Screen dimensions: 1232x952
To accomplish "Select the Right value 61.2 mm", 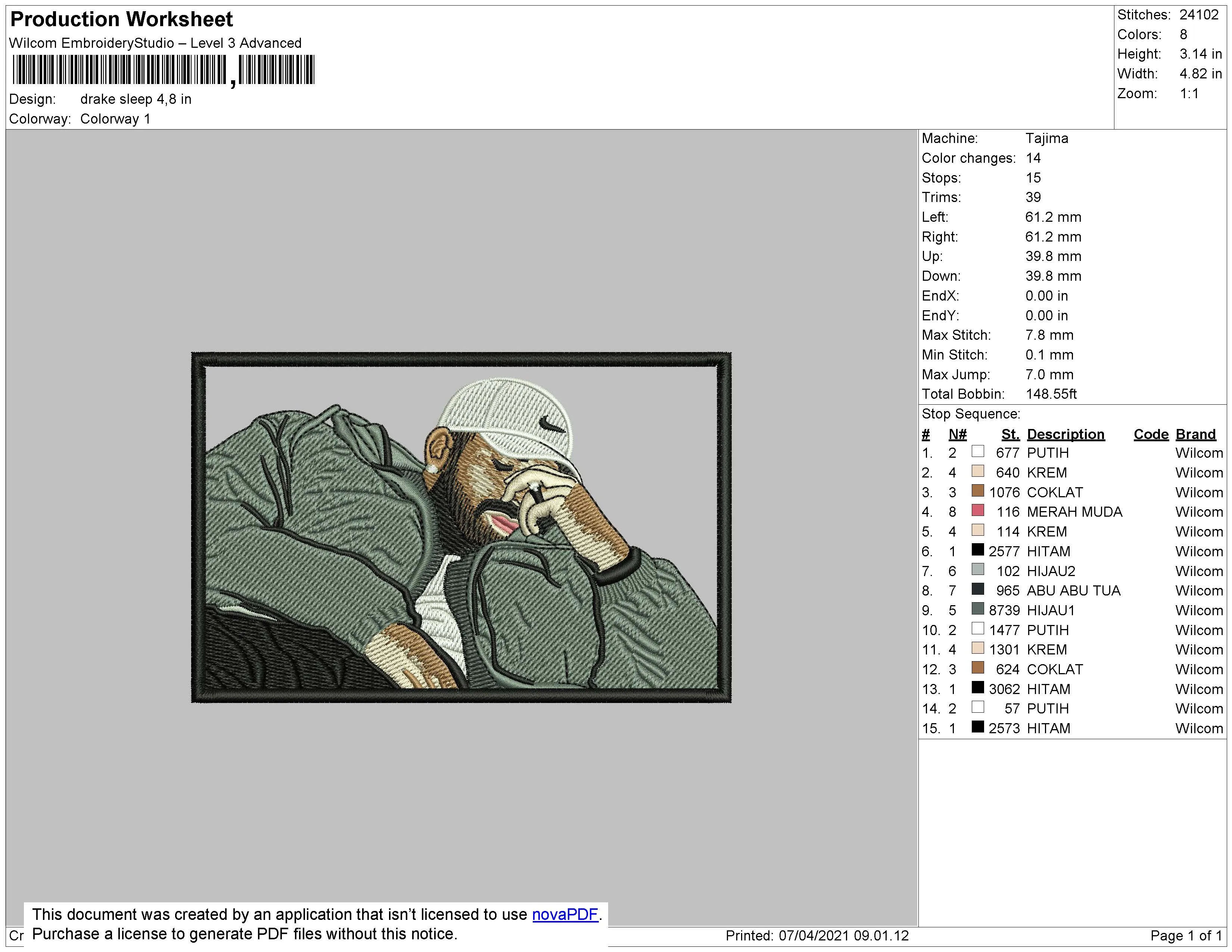I will (1053, 237).
